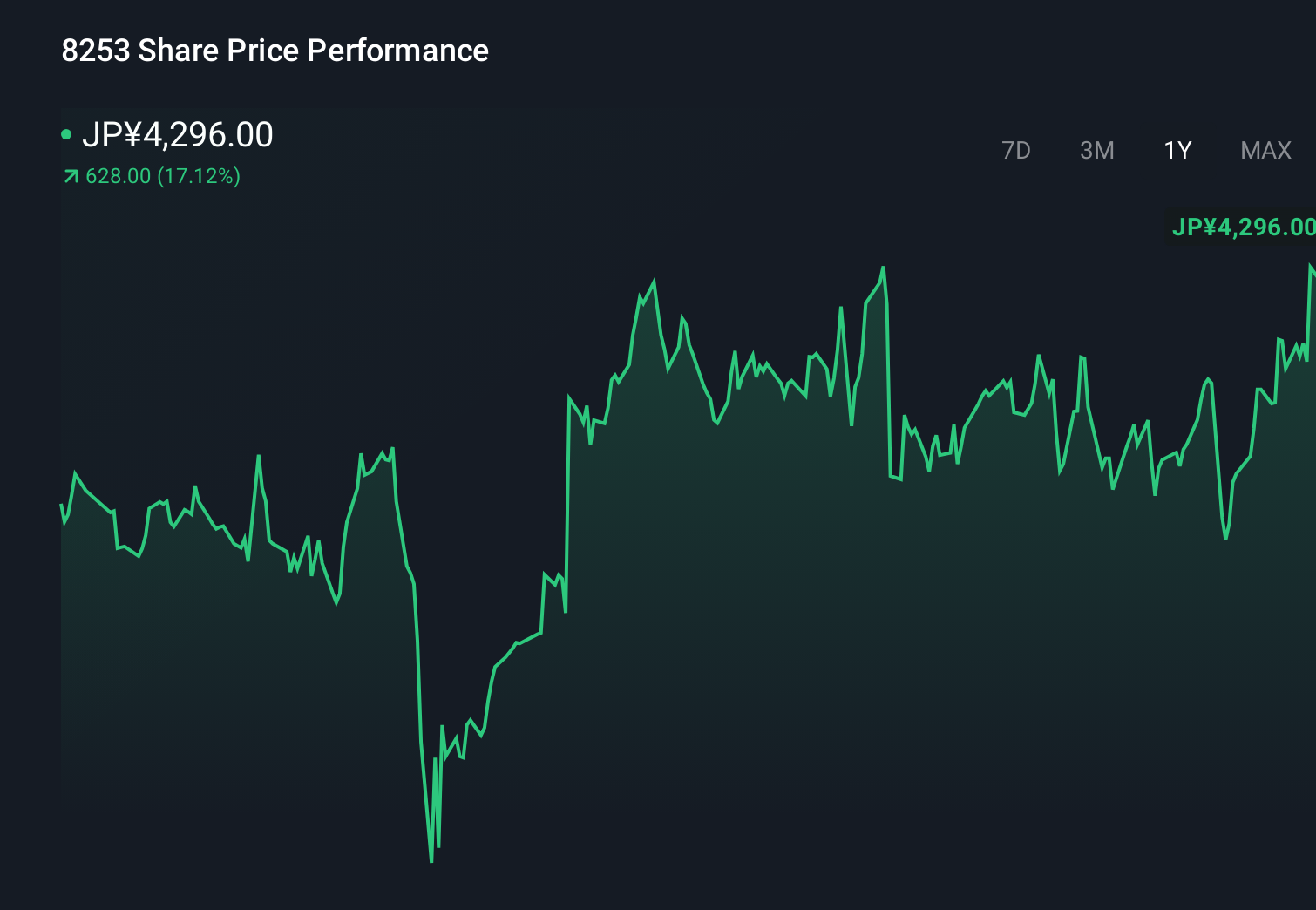Click the end point of the chart line

[x=1314, y=270]
